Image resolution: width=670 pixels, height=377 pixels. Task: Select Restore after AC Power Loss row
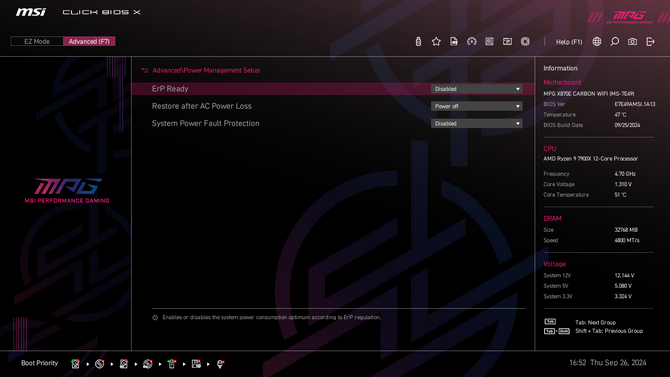[333, 106]
